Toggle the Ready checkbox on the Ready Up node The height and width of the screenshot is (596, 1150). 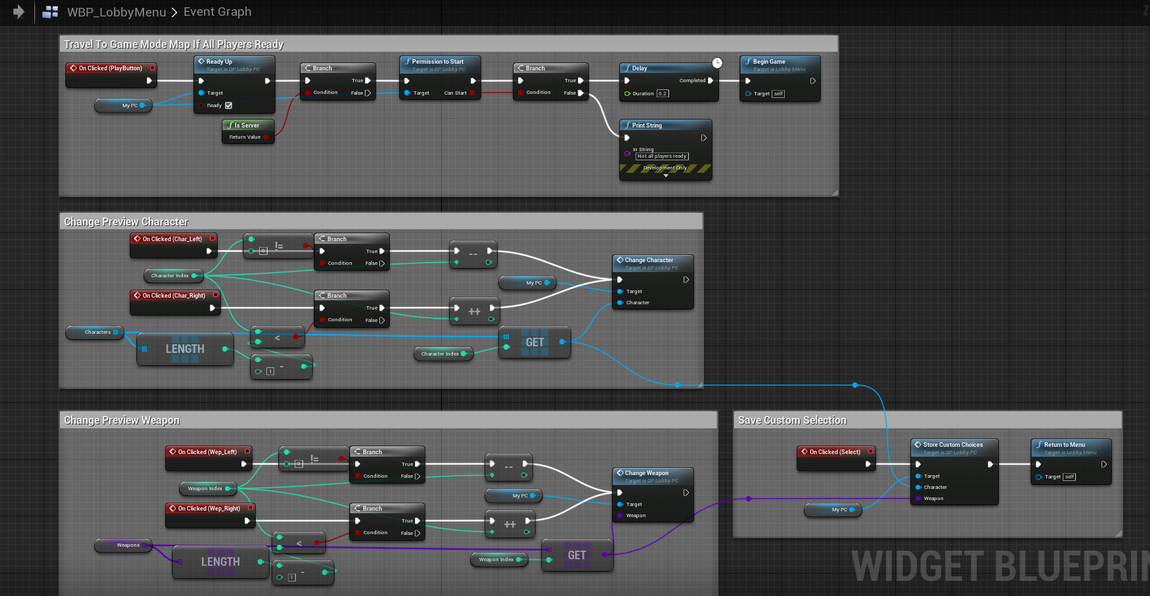coord(229,105)
